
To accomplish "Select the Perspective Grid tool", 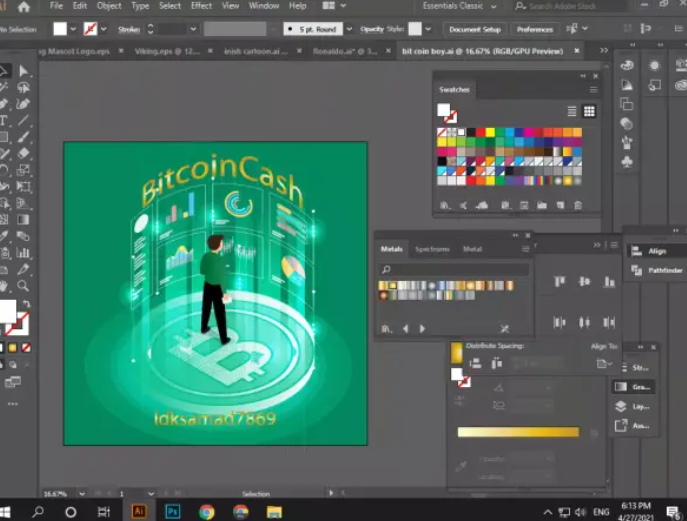I will [23, 203].
